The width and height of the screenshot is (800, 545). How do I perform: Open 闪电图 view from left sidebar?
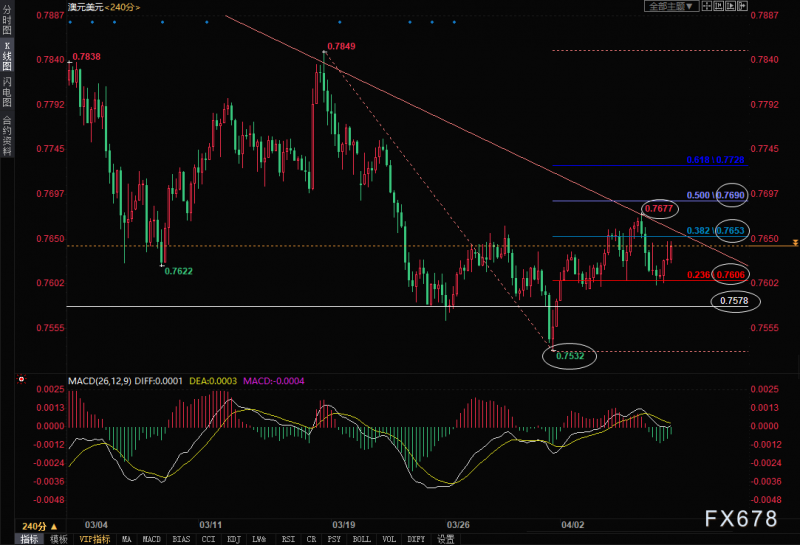click(x=7, y=92)
